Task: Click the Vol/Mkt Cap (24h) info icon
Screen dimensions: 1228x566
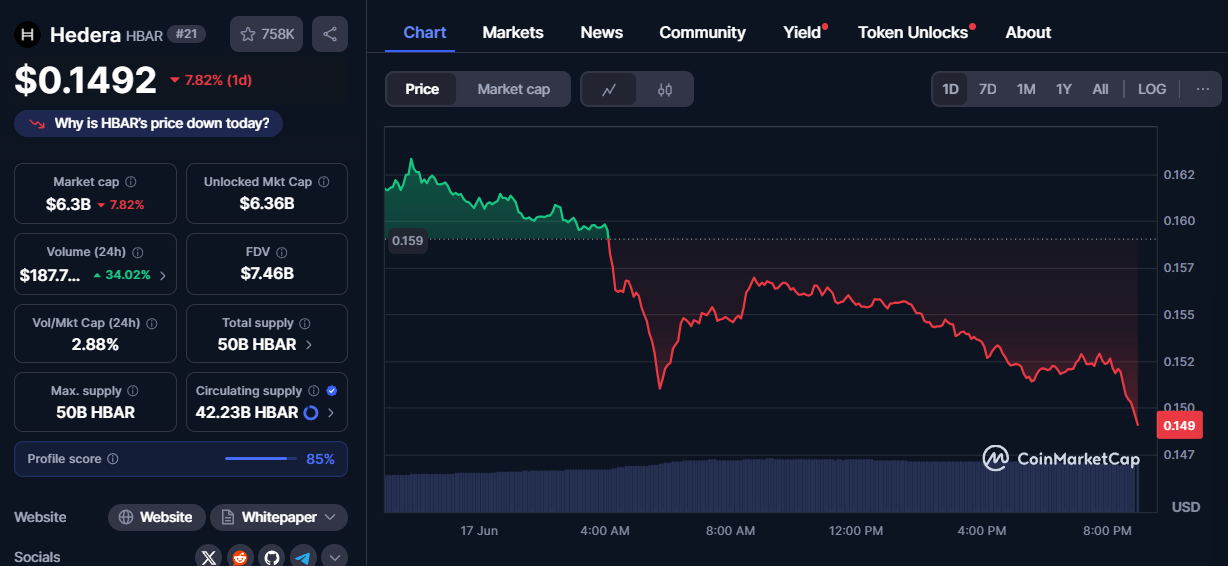Action: point(151,324)
